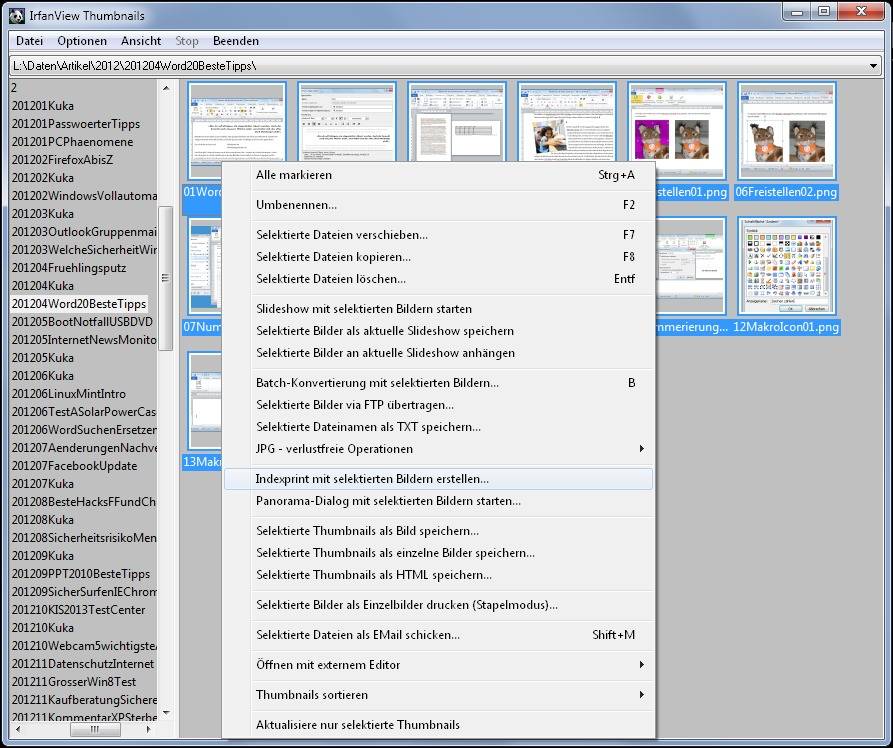Screen dimensions: 893x748
Task: Choose Selektierte Bilder an aktuelle Slideshow anhängen
Action: tap(439, 353)
